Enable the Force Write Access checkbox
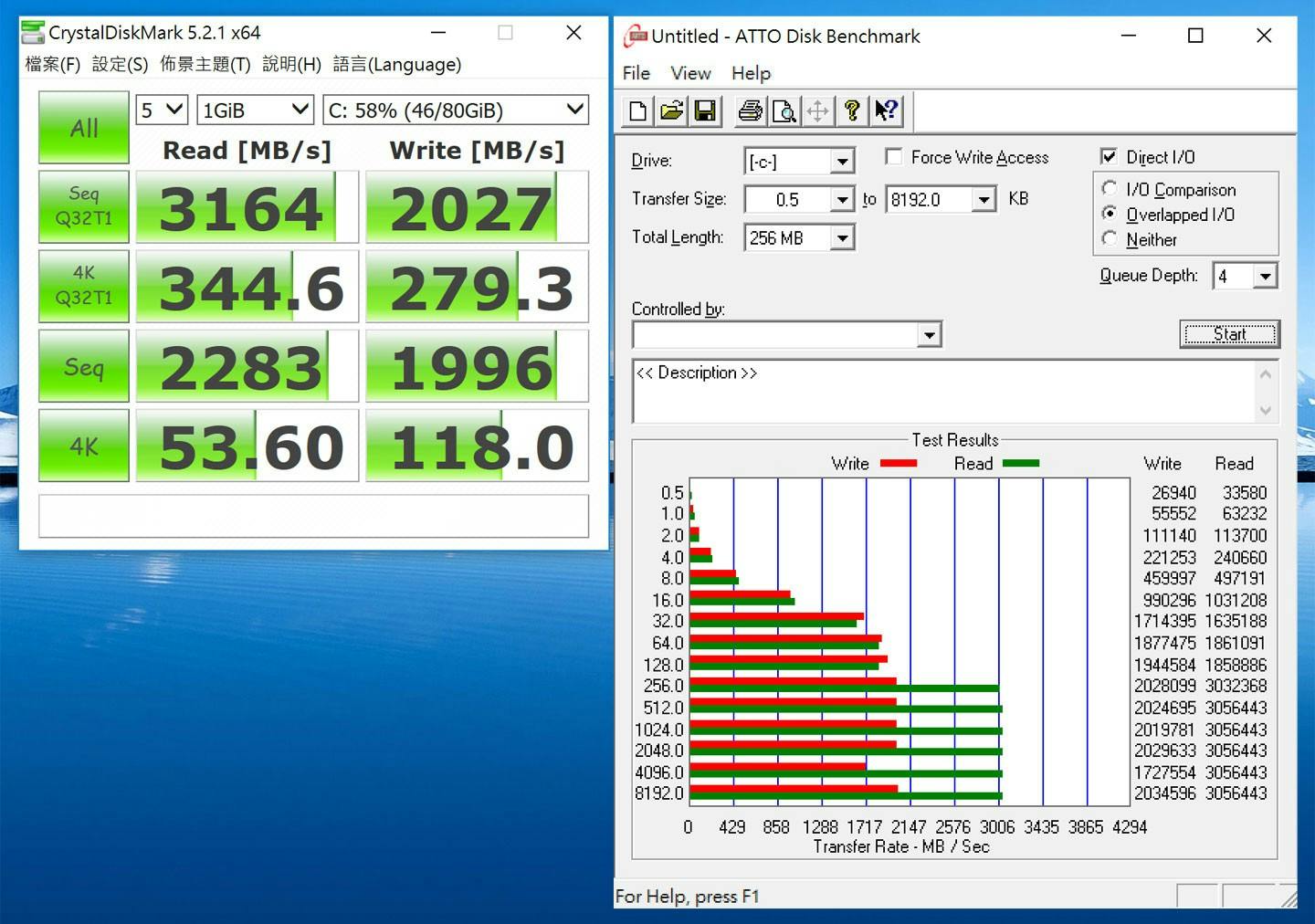The width and height of the screenshot is (1315, 924). point(893,157)
